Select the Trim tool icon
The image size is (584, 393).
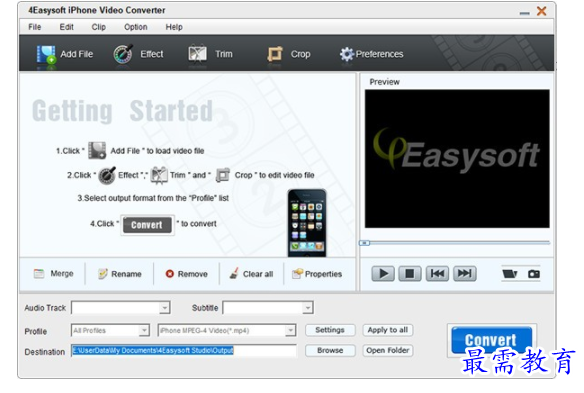click(197, 54)
